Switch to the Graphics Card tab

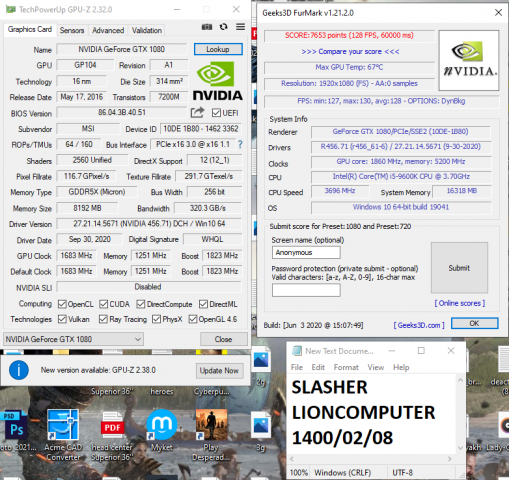[x=30, y=30]
